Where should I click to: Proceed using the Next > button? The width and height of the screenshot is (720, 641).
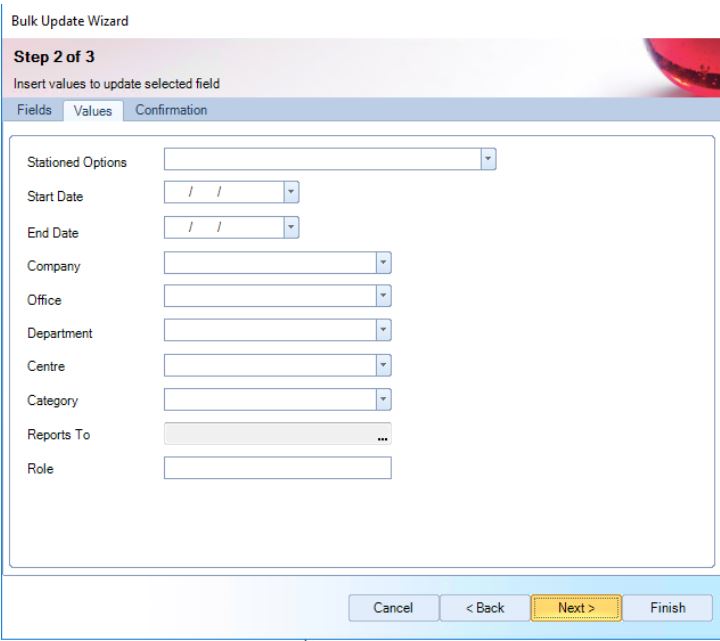pyautogui.click(x=576, y=608)
